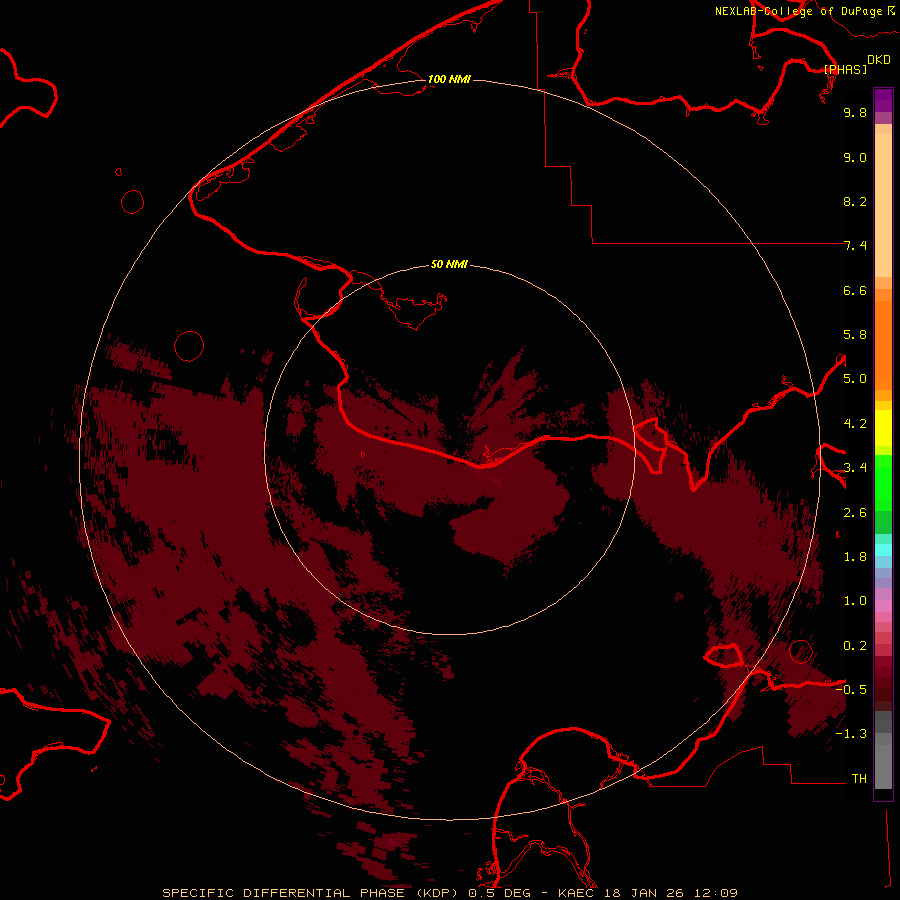900x900 pixels.
Task: Click the 0.2 scale value
Action: [x=855, y=646]
